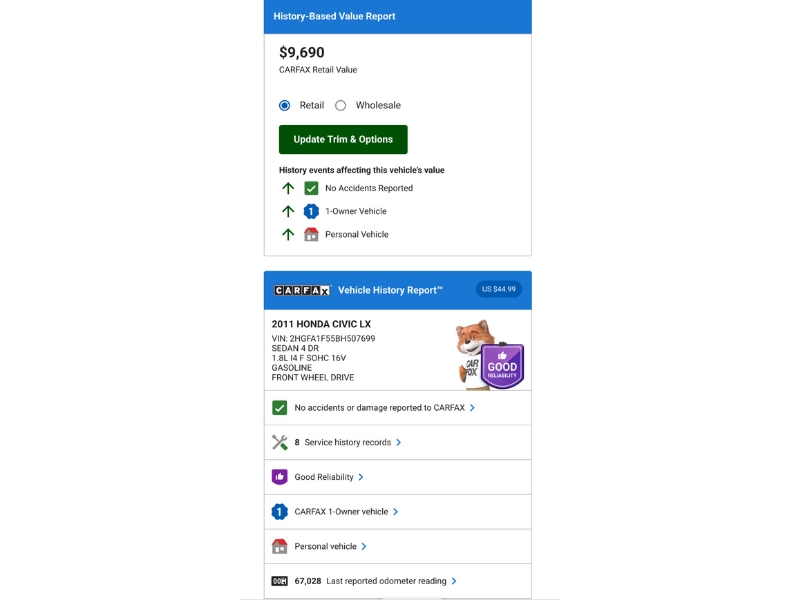Click the CARFAX fox Good Reliability badge
This screenshot has height=600, width=800.
tap(489, 355)
